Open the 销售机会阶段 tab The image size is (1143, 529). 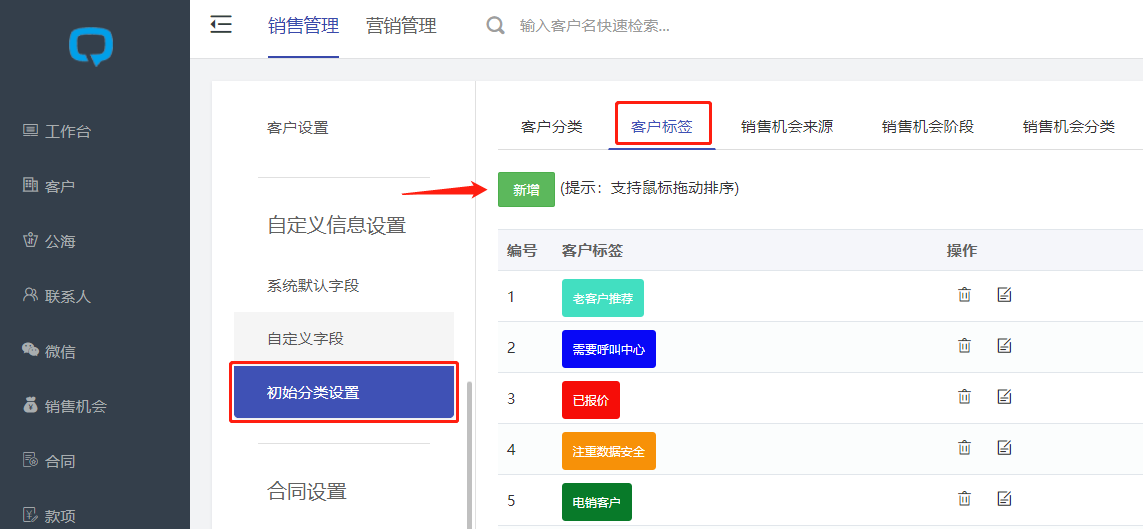[928, 126]
